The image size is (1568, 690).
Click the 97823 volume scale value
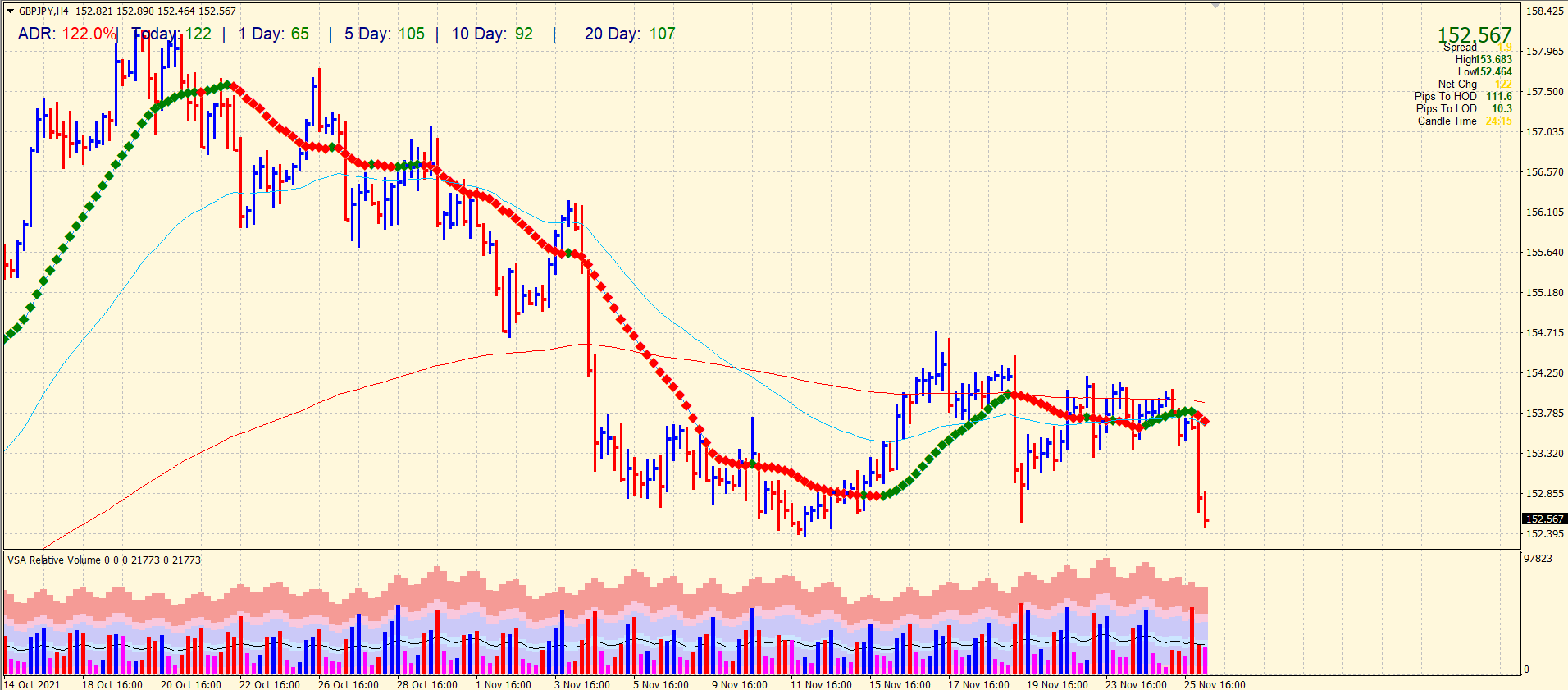(x=1538, y=559)
